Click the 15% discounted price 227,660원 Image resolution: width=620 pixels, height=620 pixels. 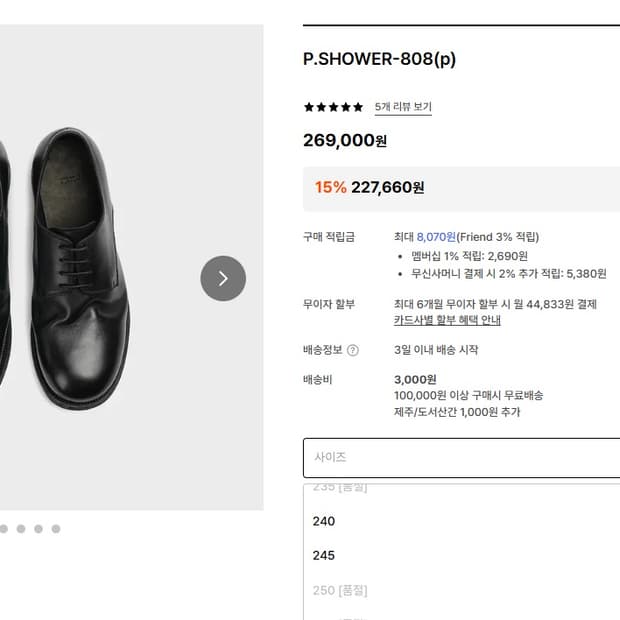tap(387, 187)
